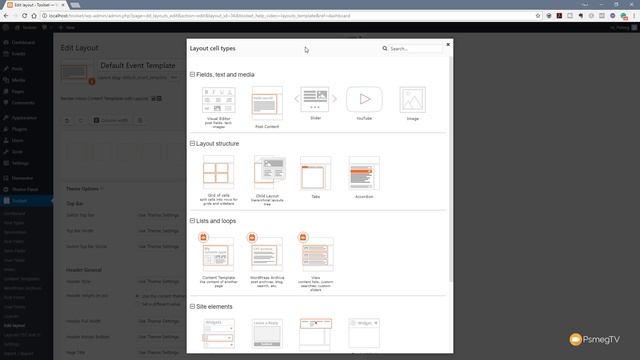Pick the single Widget cell icon

364,333
